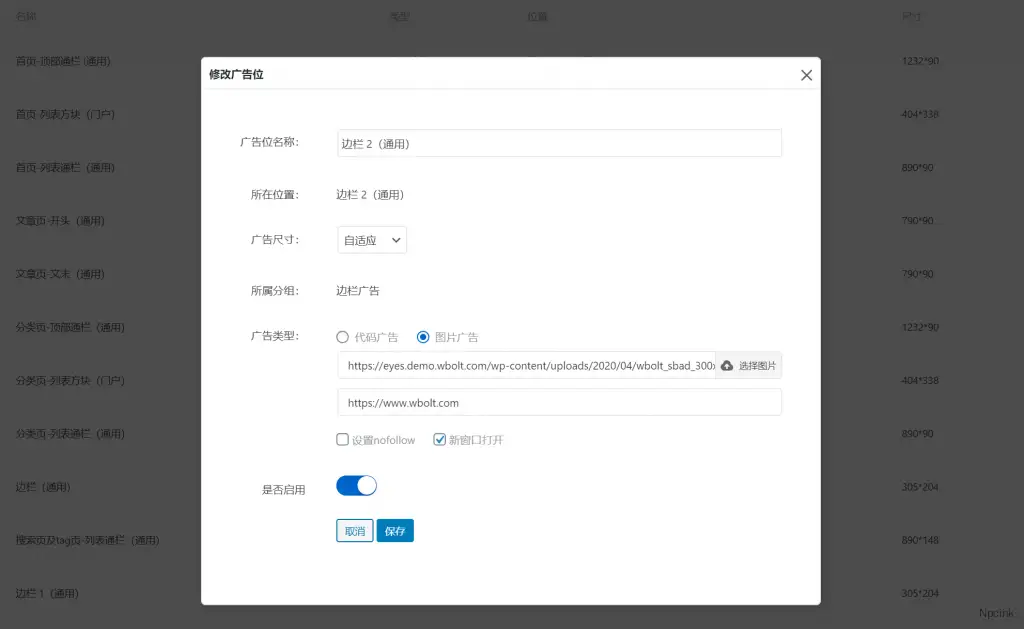Click the 保存 button

point(395,531)
